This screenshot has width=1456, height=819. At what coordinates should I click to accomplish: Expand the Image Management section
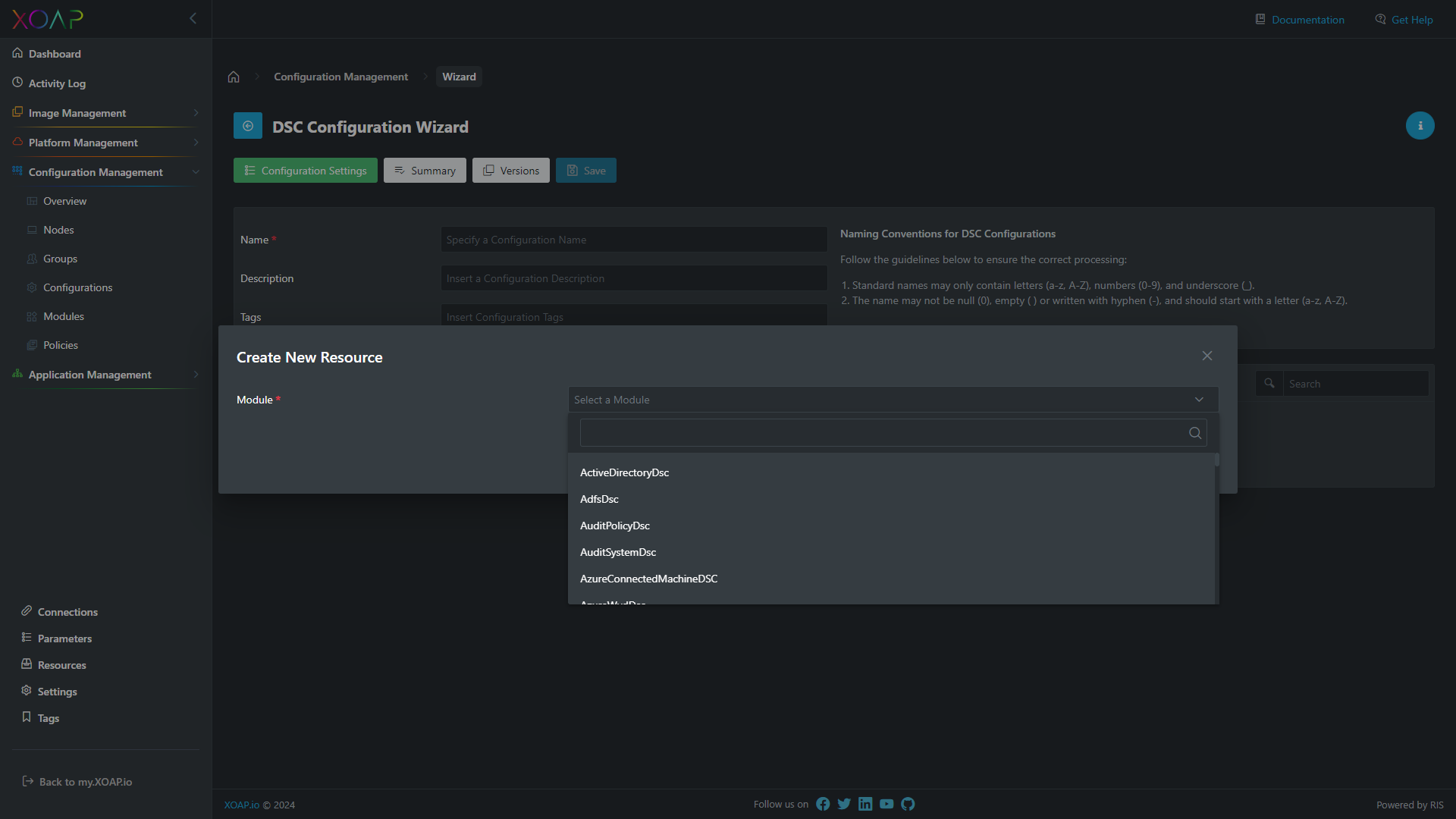106,113
